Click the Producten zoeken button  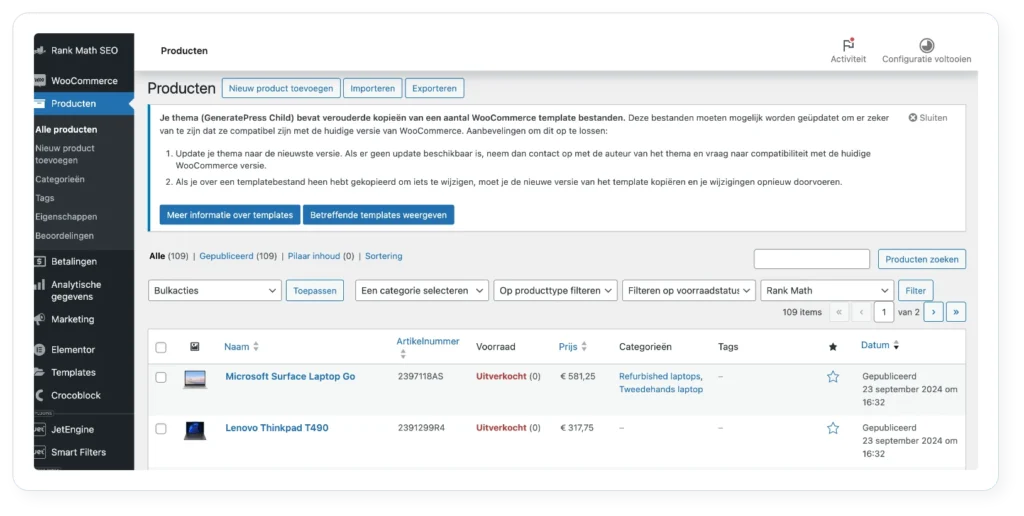tap(921, 259)
